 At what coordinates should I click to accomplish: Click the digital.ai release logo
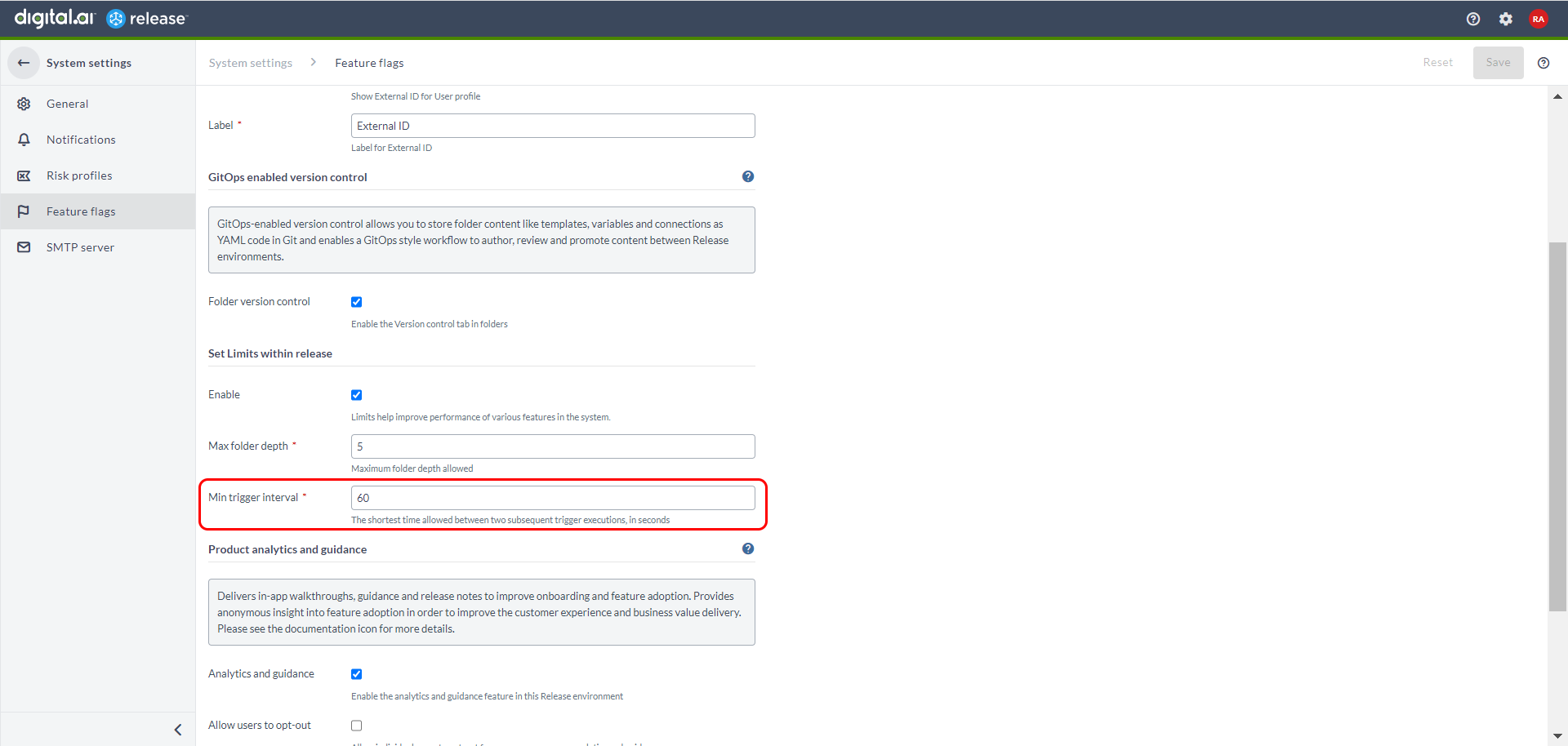(101, 18)
